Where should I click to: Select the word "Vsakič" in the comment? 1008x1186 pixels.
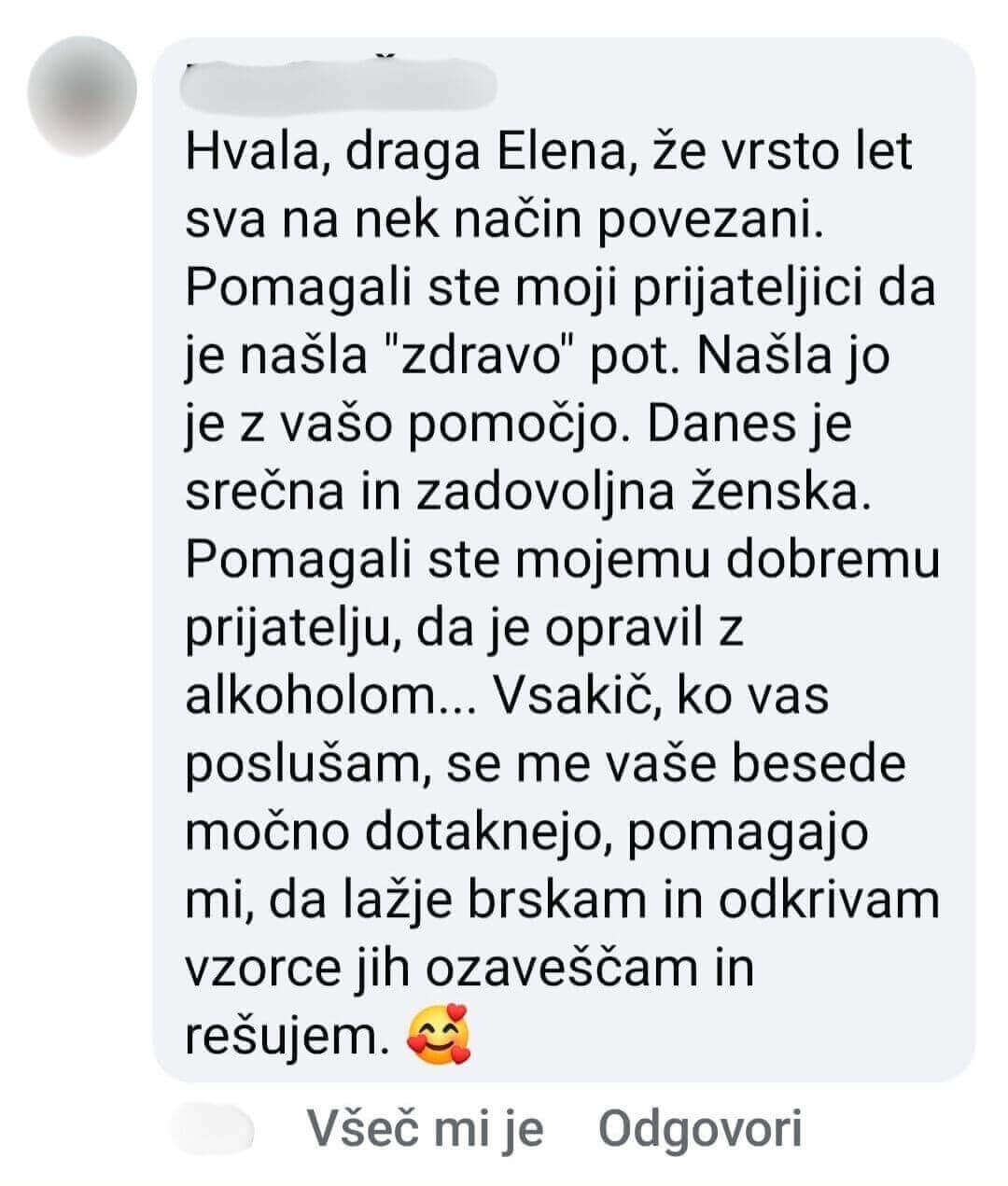[x=569, y=695]
